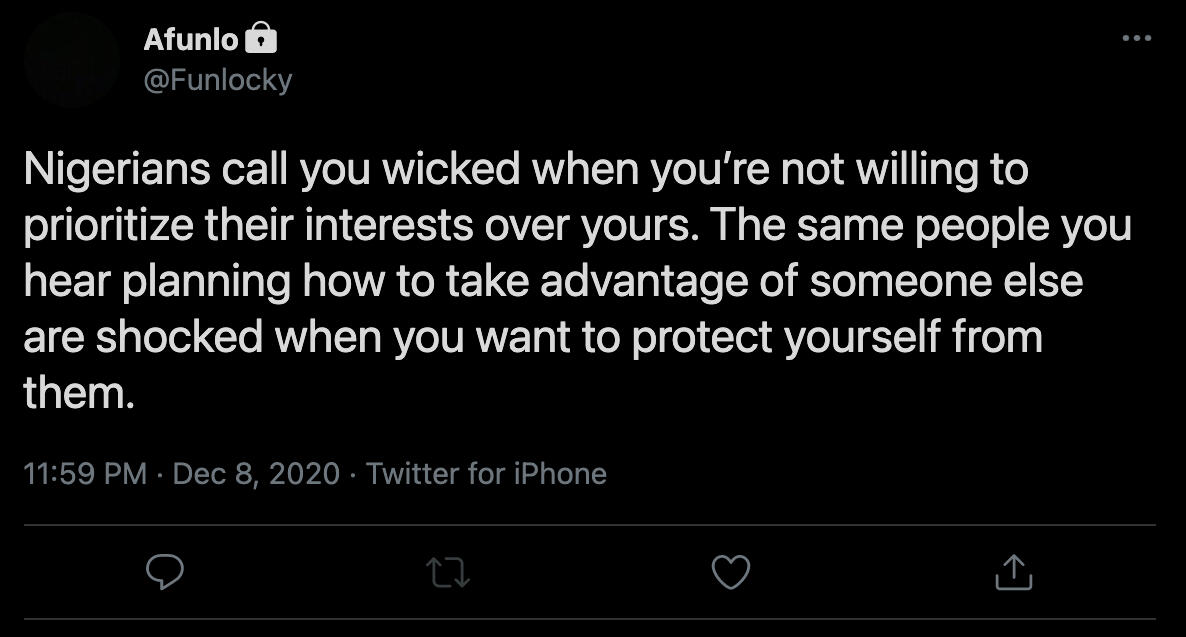
Task: Open the share tweet icon
Action: pyautogui.click(x=1012, y=572)
